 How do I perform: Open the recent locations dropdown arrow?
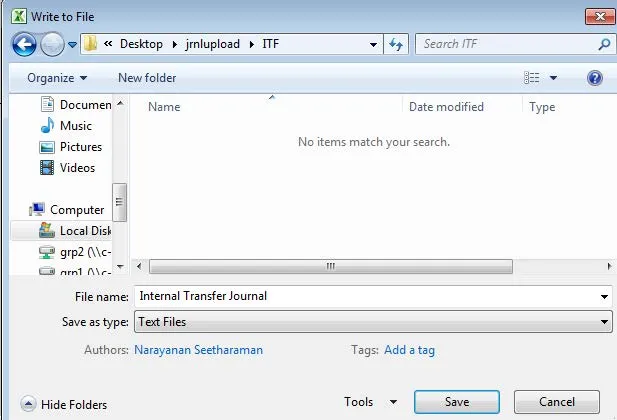click(72, 44)
